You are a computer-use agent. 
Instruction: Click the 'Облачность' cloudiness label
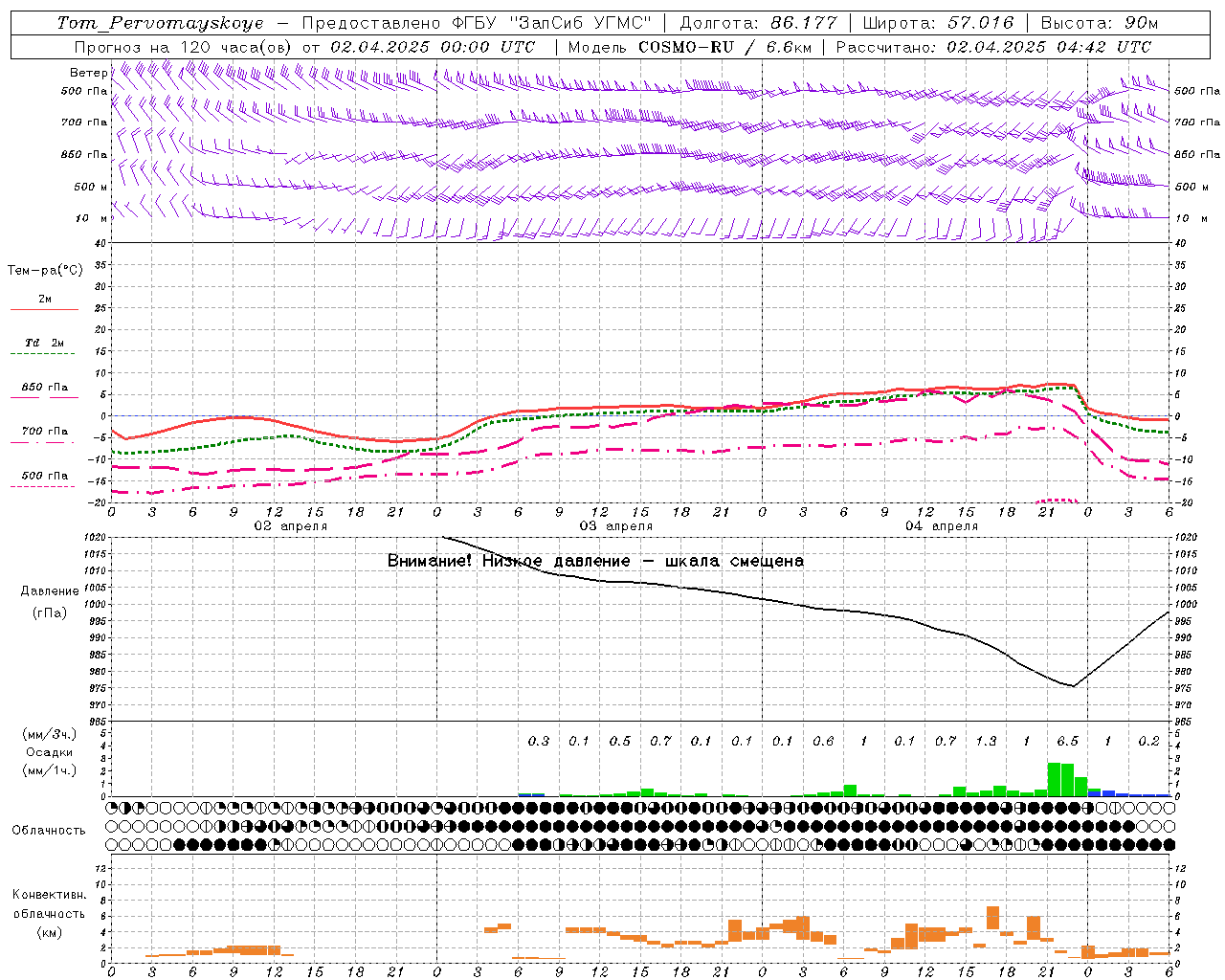49,831
